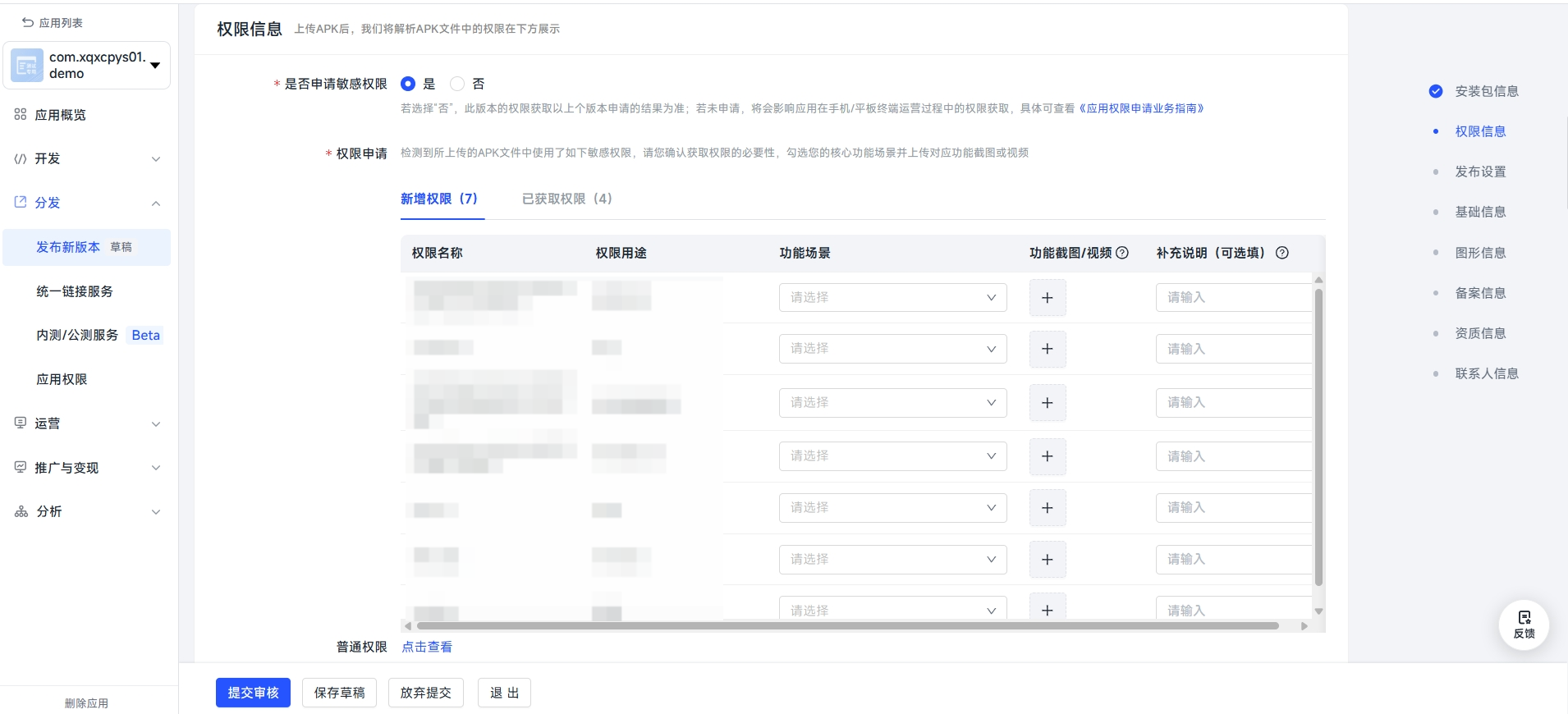Switch to 已获取权限 (4) tab
This screenshot has height=714, width=1568.
[566, 199]
